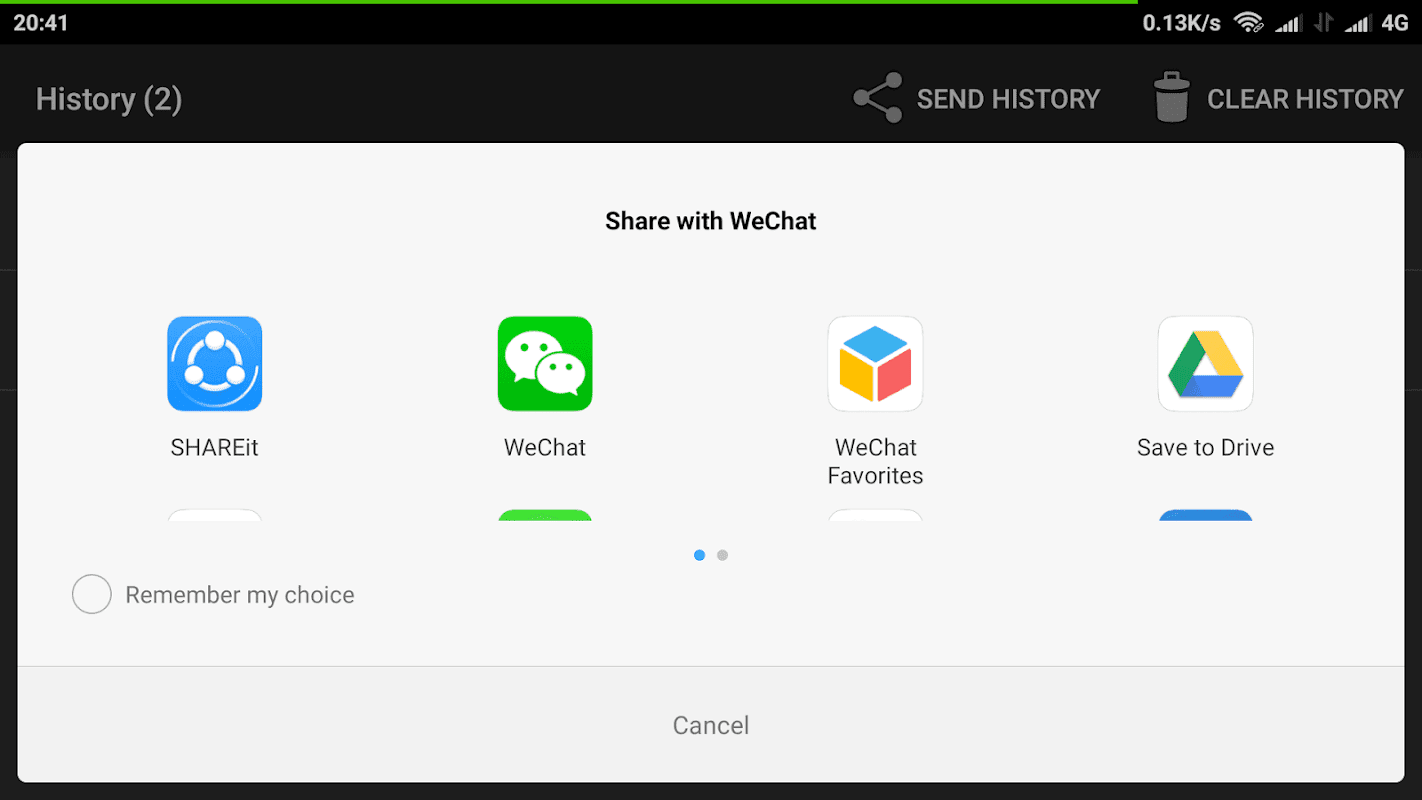The height and width of the screenshot is (800, 1422).
Task: Click the trash icon for Clear History
Action: point(1172,98)
